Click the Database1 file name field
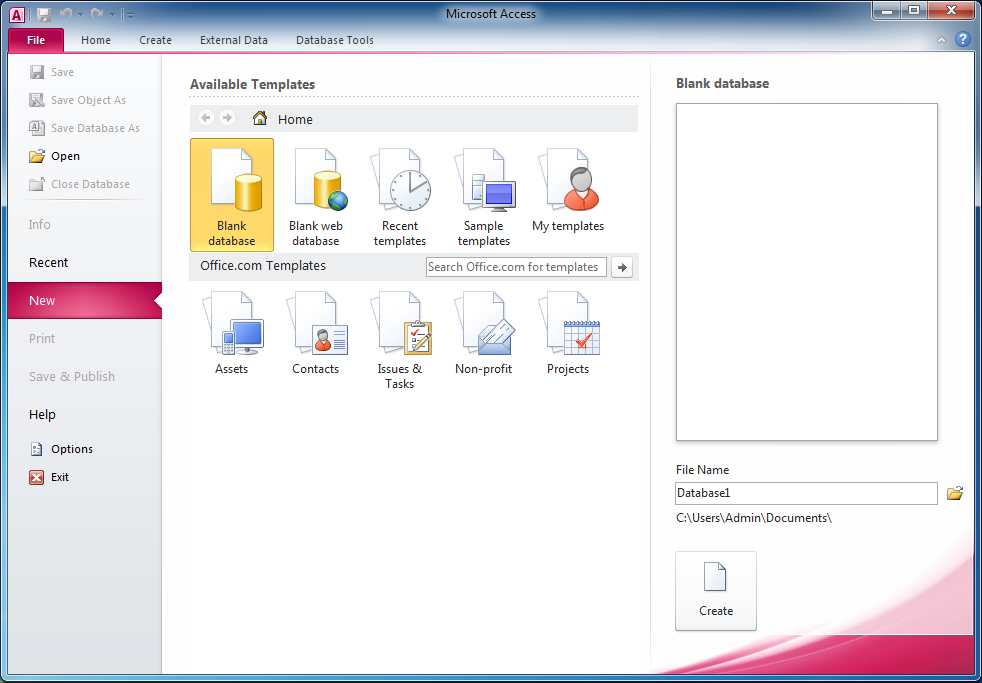 [x=806, y=493]
